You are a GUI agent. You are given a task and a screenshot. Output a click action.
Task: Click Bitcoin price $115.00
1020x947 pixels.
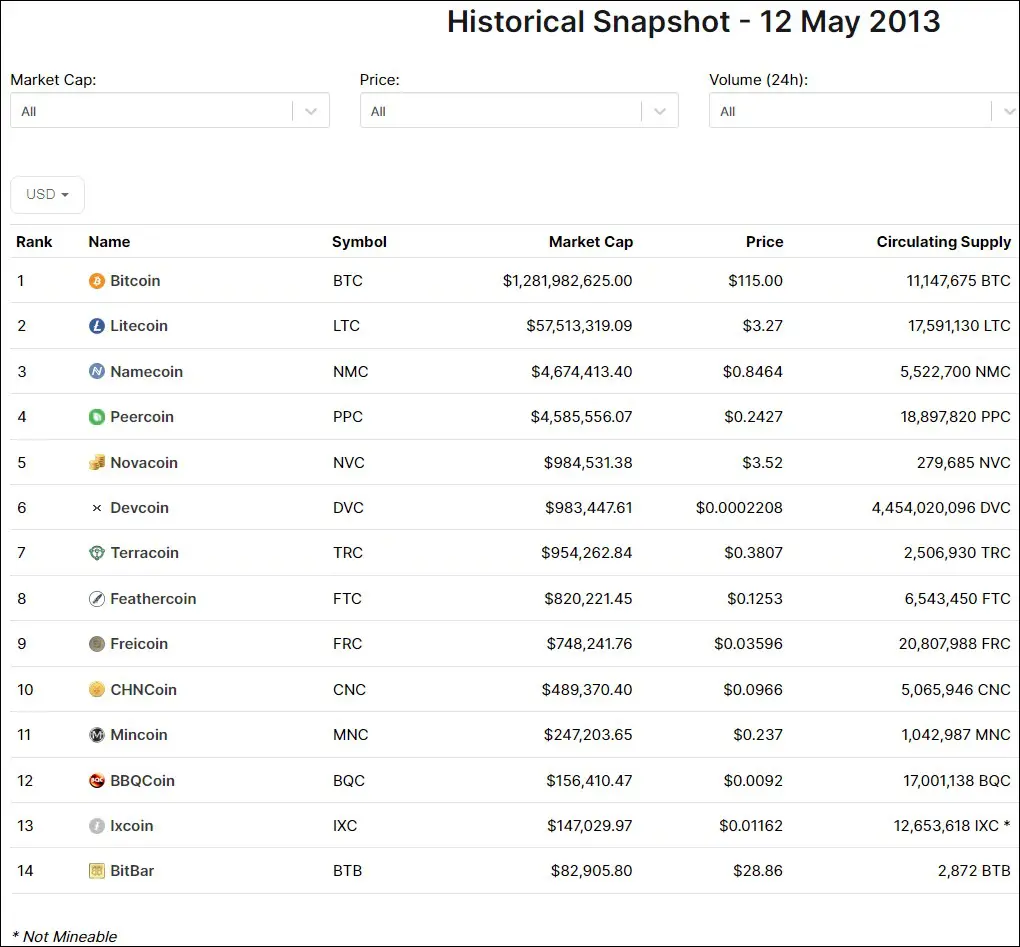[755, 281]
